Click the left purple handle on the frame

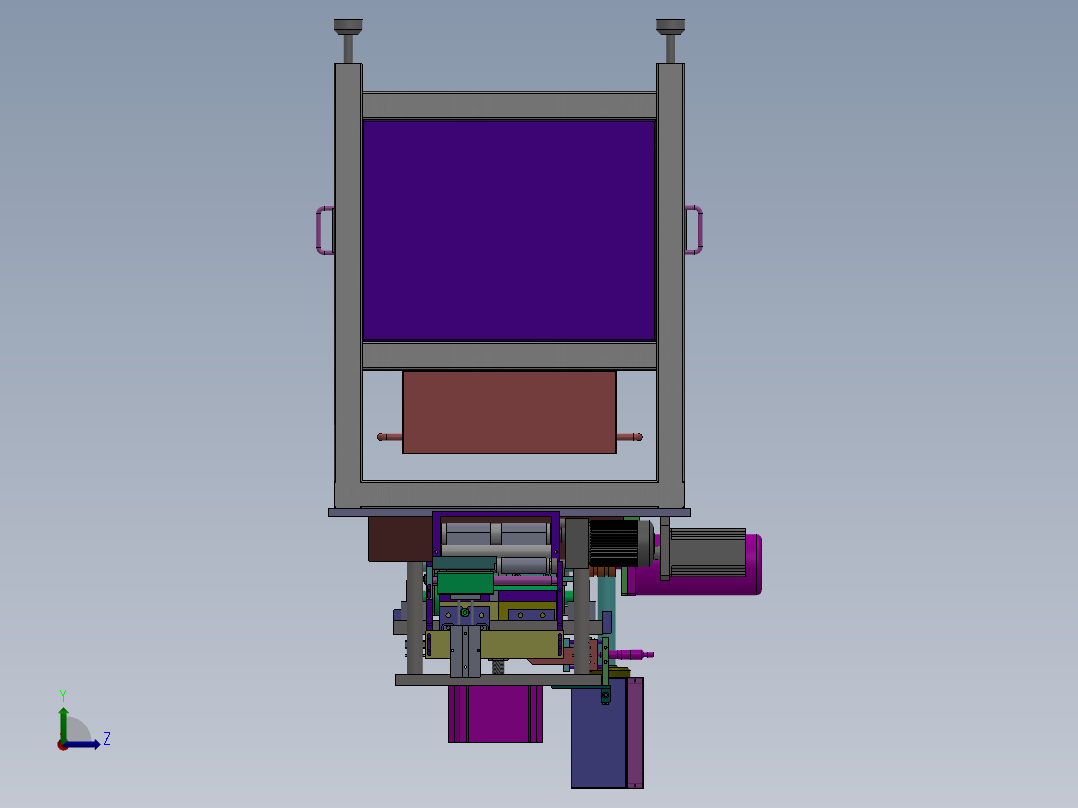325,230
